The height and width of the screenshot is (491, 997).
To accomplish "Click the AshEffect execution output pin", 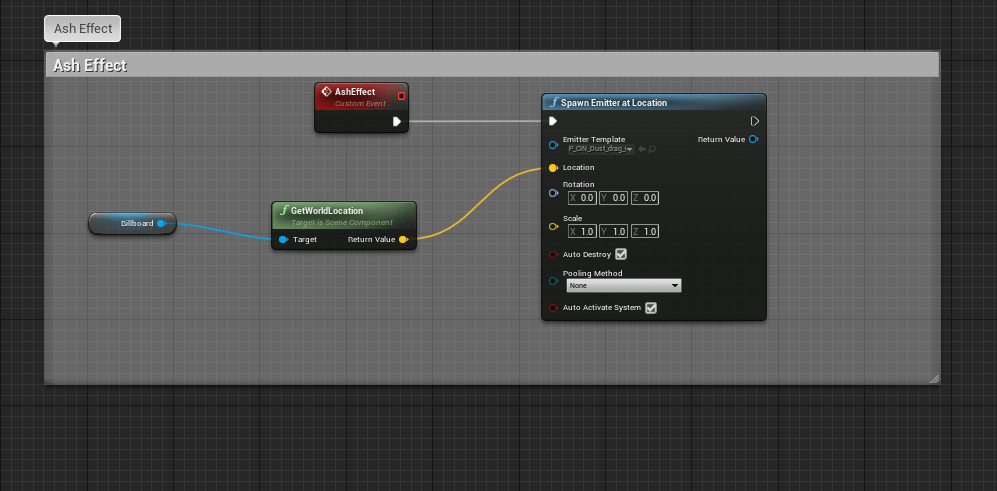I will tap(397, 122).
